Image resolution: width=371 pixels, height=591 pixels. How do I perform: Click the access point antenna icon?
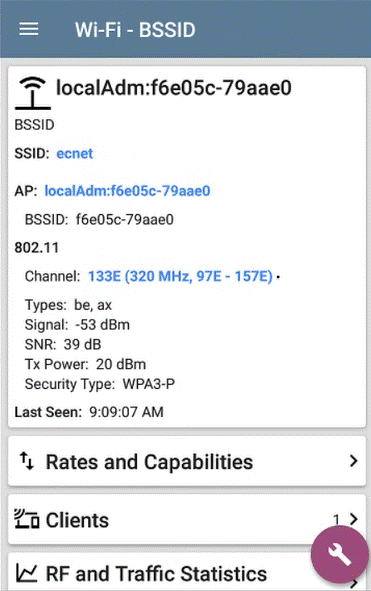[x=33, y=93]
